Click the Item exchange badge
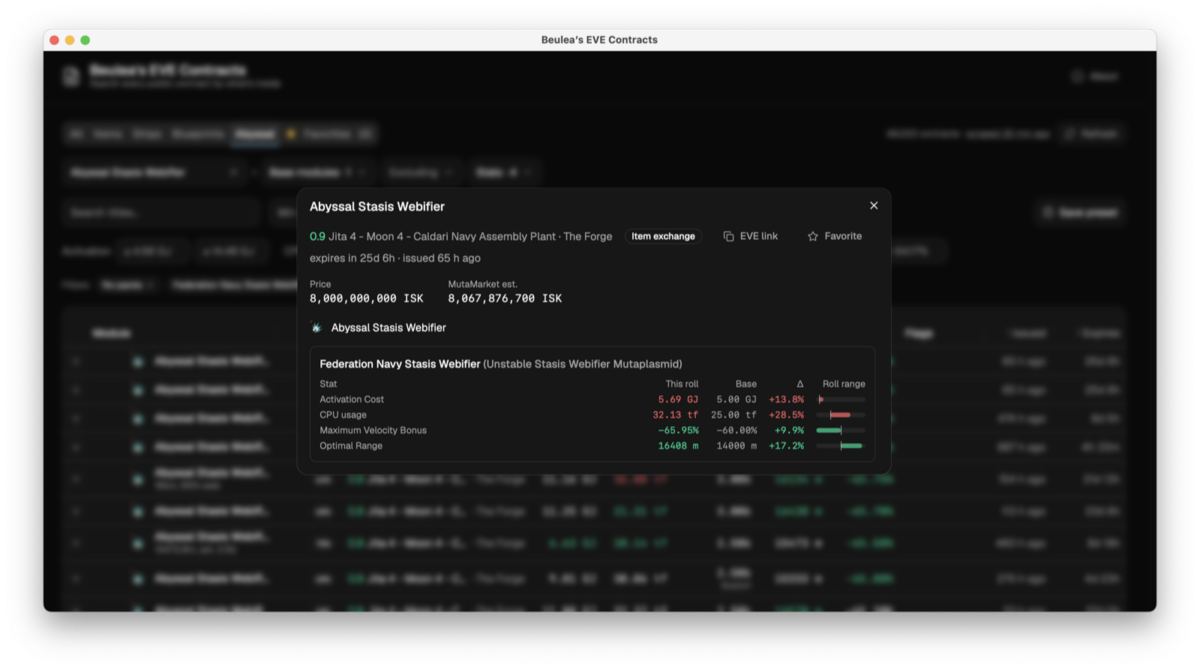Screen dimensions: 1200x669 click(x=663, y=237)
